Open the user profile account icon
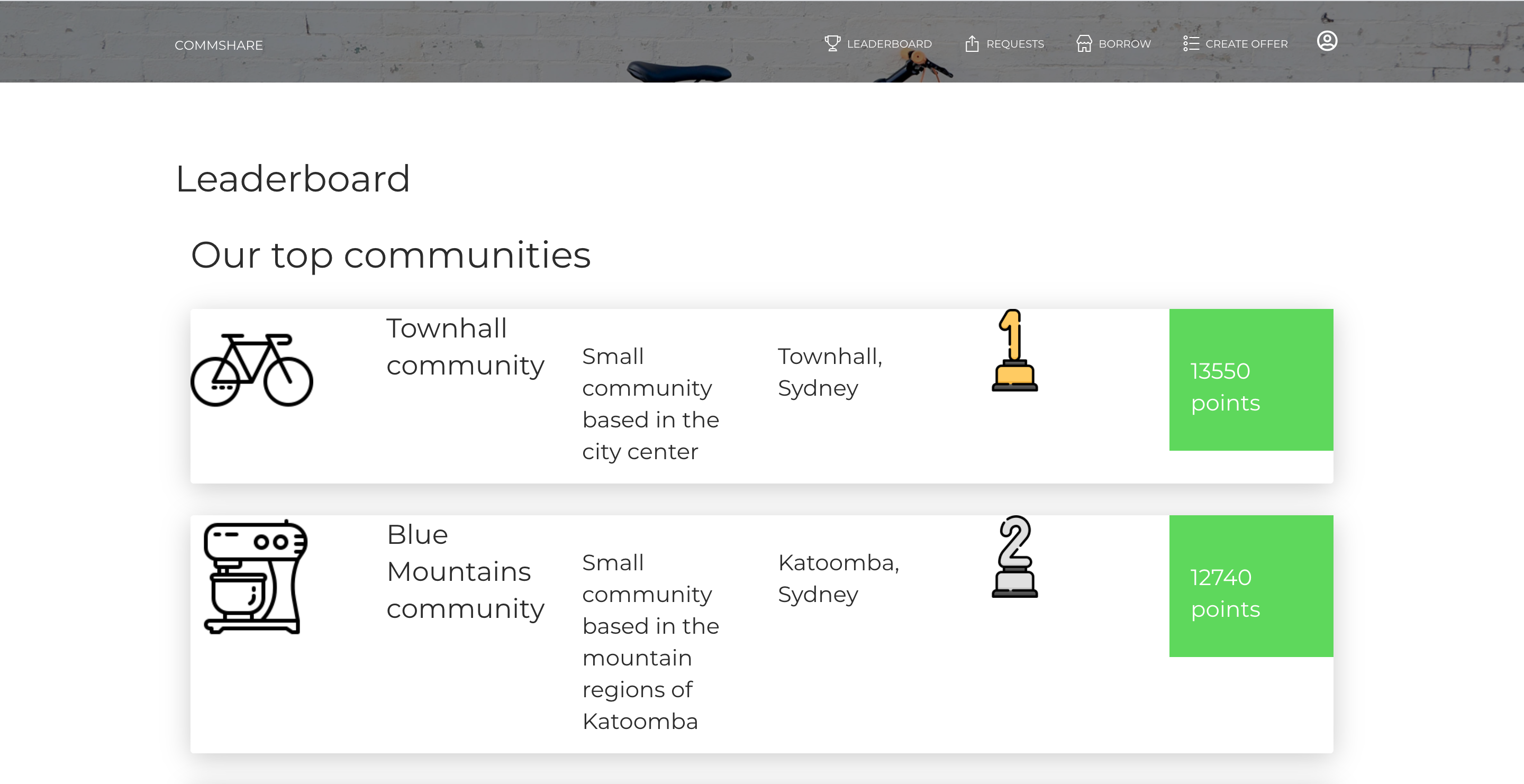Image resolution: width=1524 pixels, height=784 pixels. click(1327, 41)
